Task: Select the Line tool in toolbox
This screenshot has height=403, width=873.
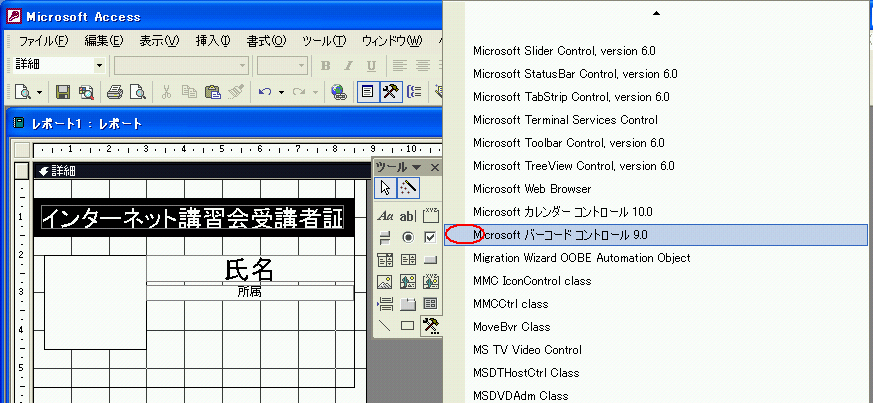Action: coord(385,325)
